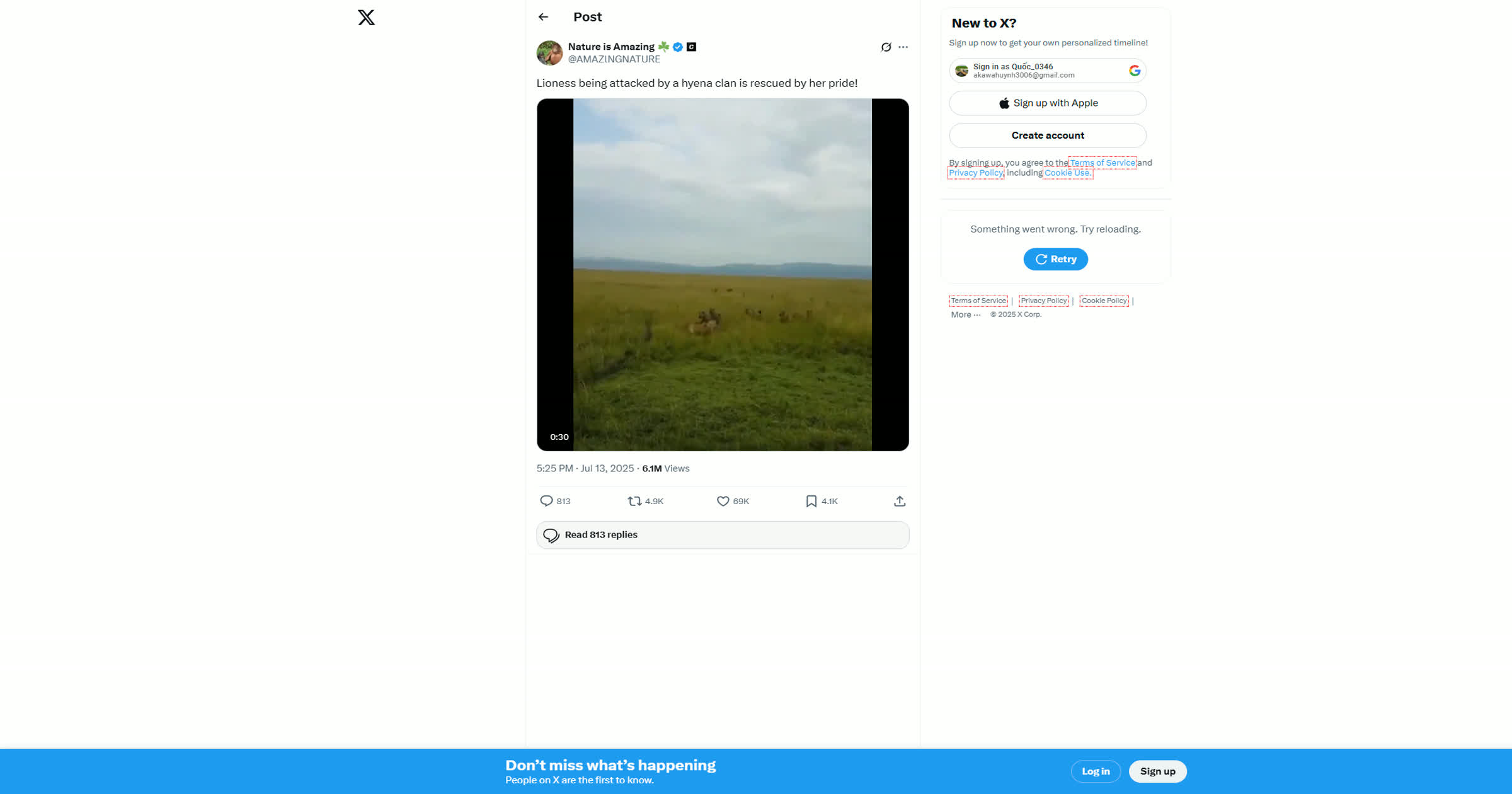The width and height of the screenshot is (1512, 794).
Task: Open Grok actions on the post
Action: pos(885,47)
